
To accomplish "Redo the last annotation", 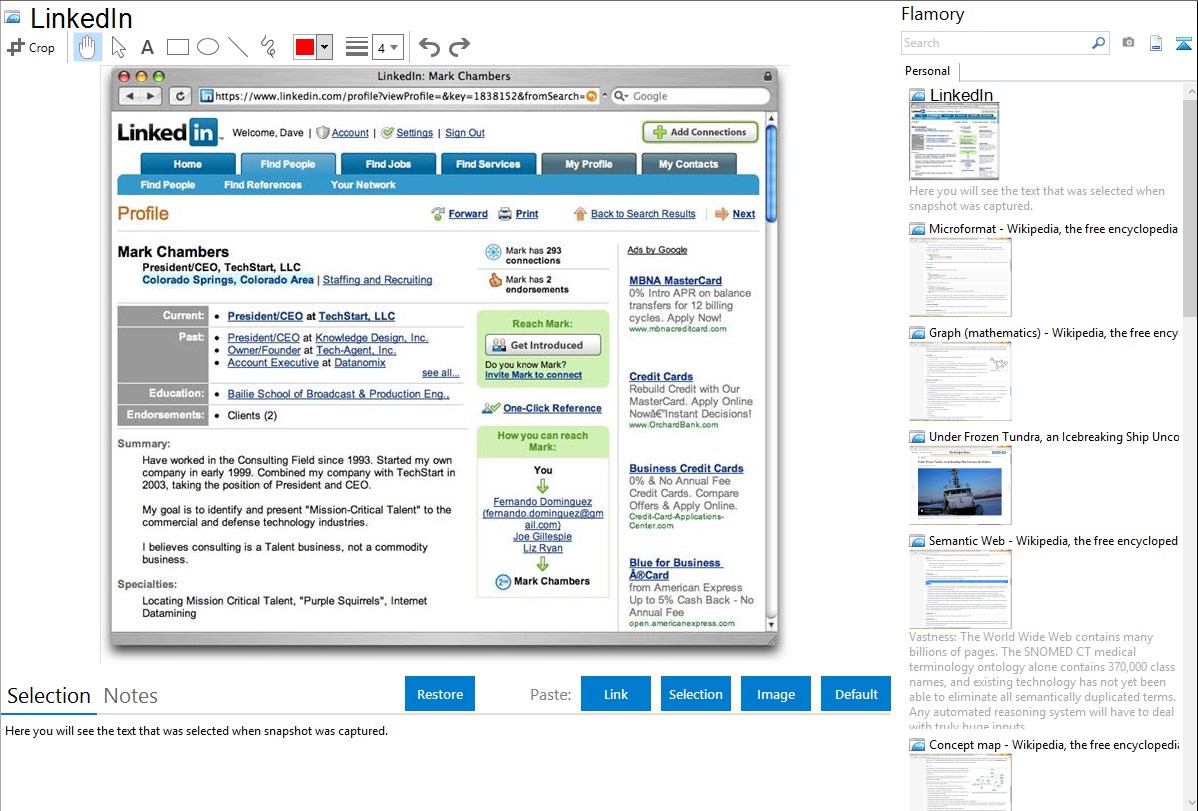I will coord(459,47).
